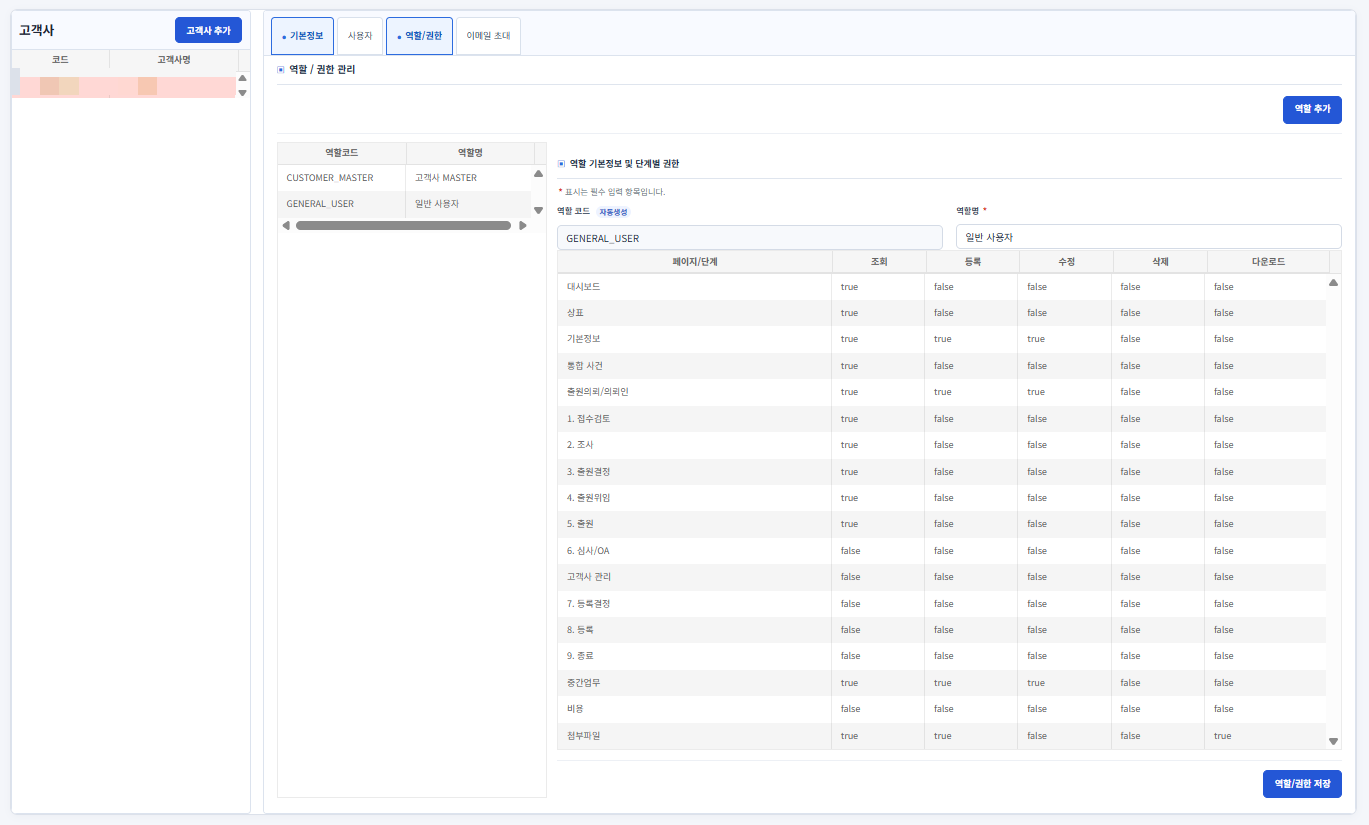Screen dimensions: 1369x825
Task: Add a new role with 역할 추가
Action: click(x=1312, y=109)
